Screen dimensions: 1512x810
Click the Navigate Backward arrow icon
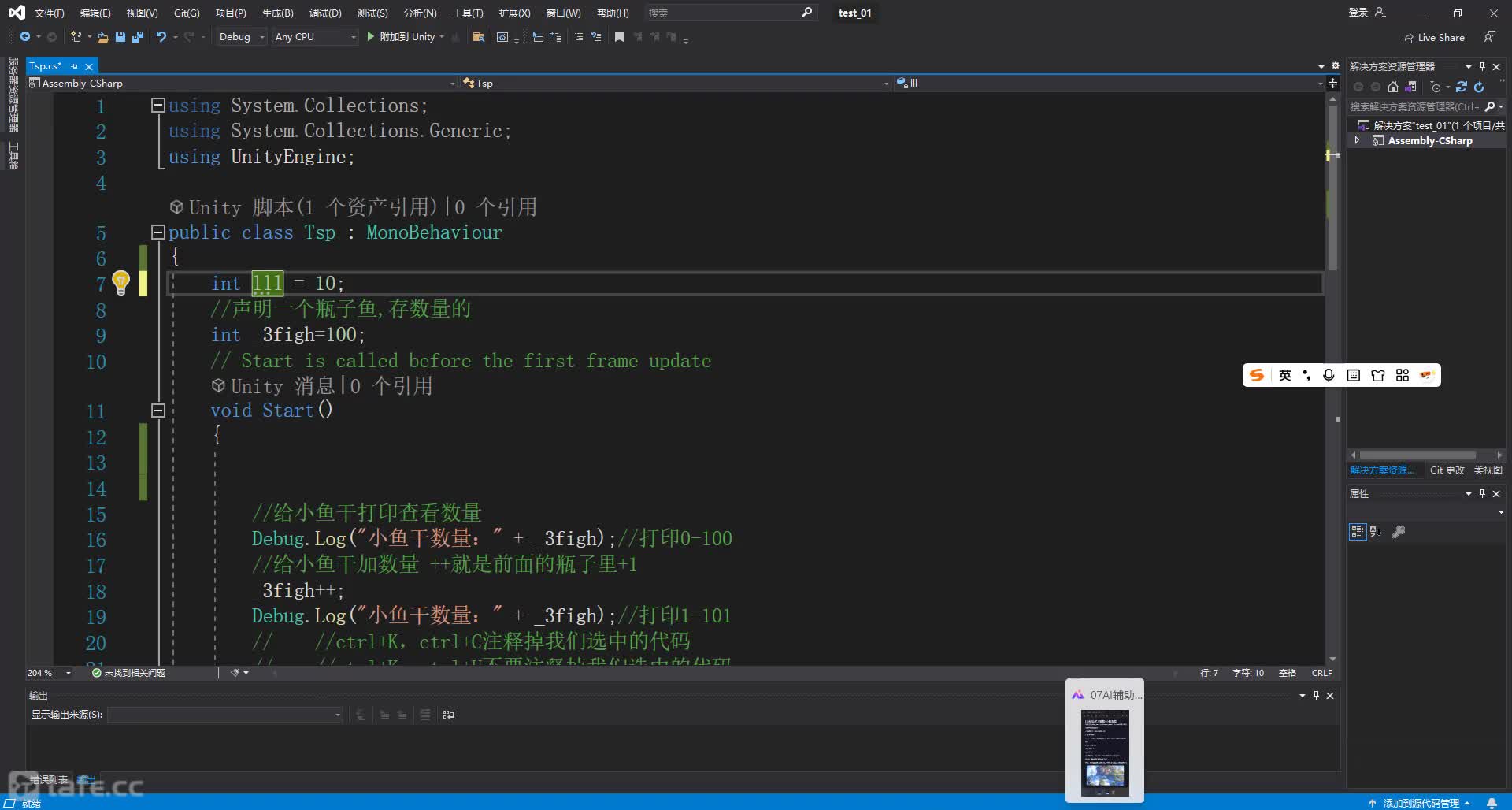(x=25, y=37)
